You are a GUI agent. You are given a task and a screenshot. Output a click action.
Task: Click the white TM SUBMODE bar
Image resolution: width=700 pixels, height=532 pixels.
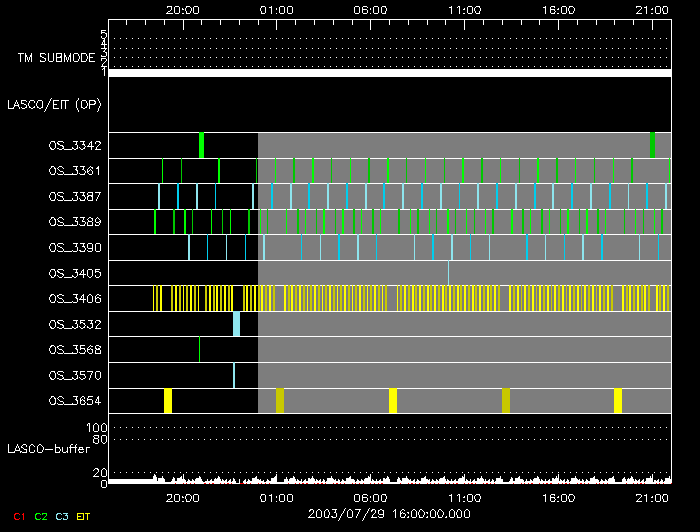click(x=389, y=73)
